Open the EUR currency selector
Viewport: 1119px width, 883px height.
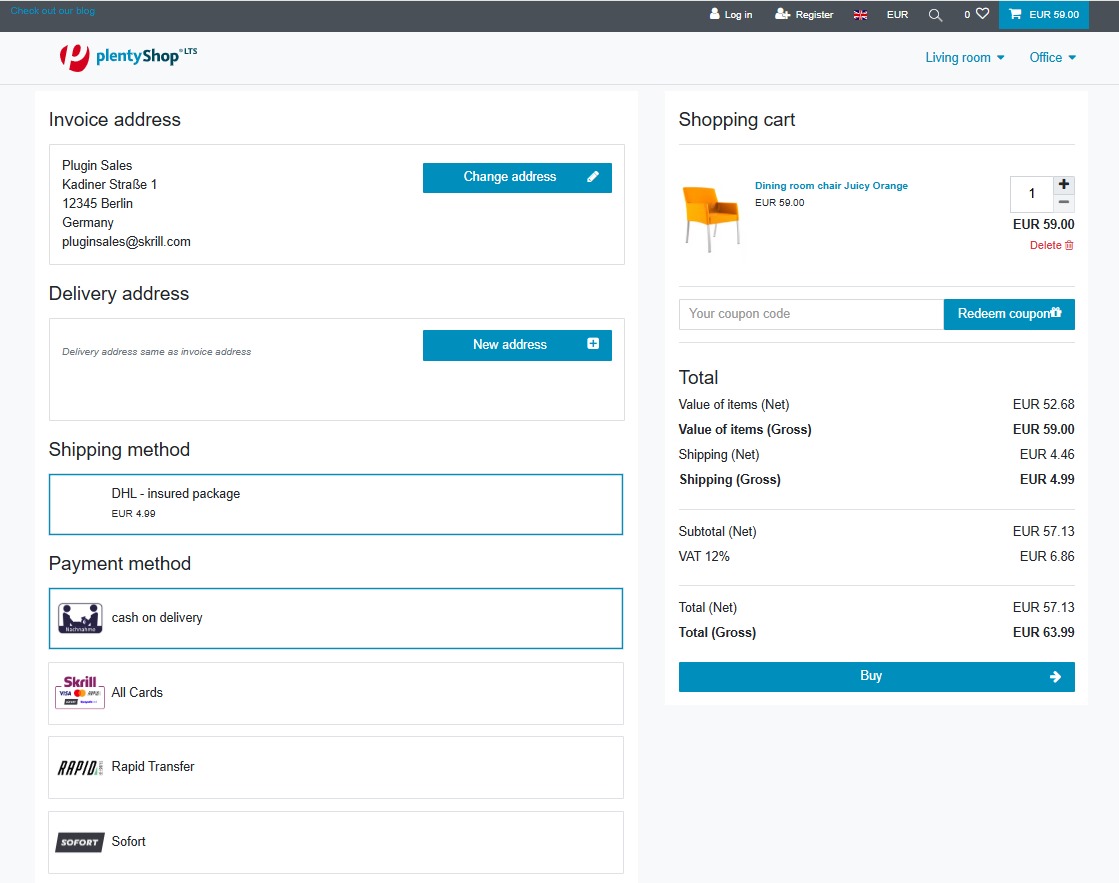(897, 15)
